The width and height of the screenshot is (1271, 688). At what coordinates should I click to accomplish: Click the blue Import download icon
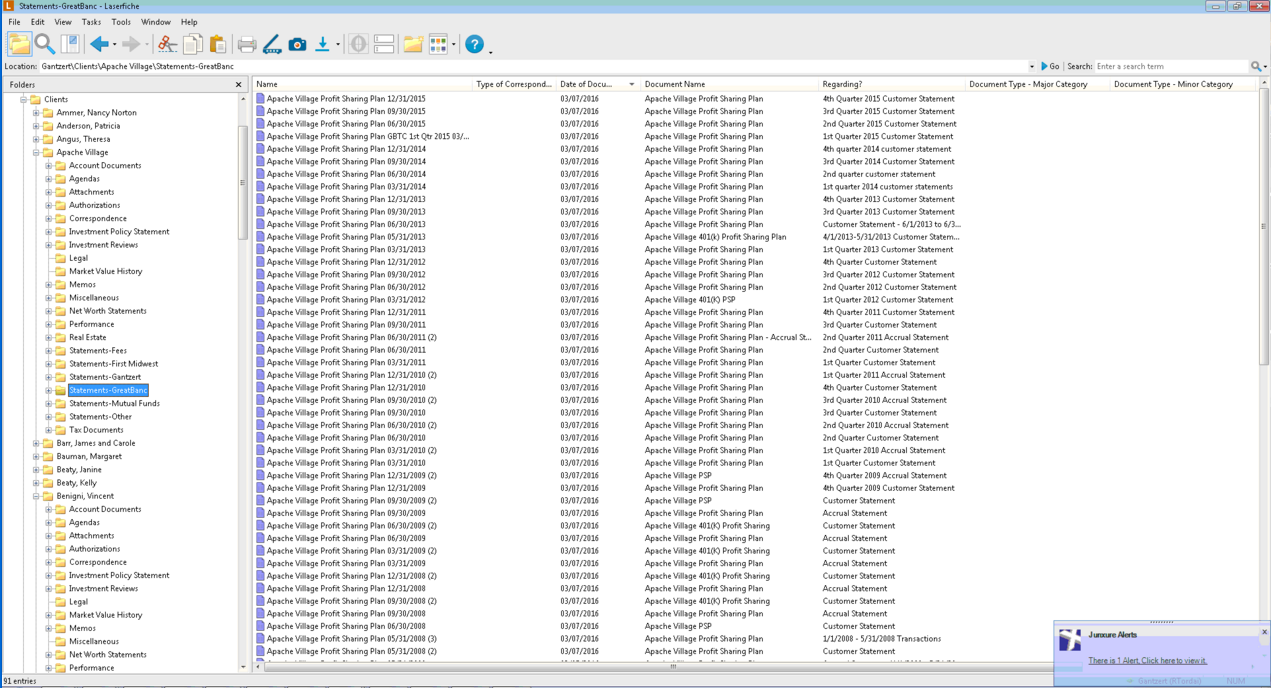point(322,44)
